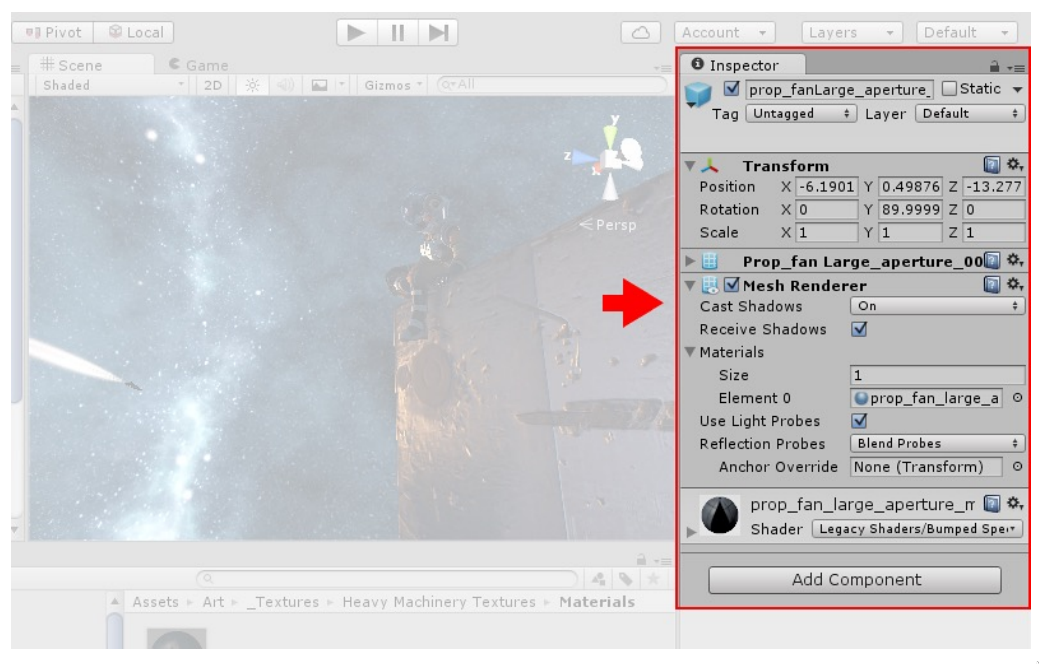The height and width of the screenshot is (664, 1039).
Task: Switch to the Game tab
Action: 199,65
